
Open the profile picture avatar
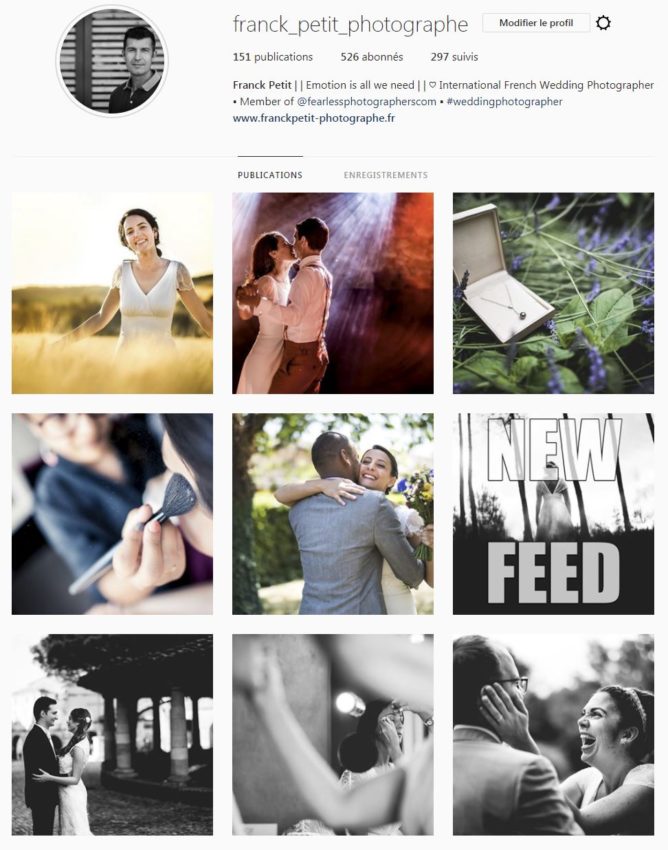coord(112,61)
